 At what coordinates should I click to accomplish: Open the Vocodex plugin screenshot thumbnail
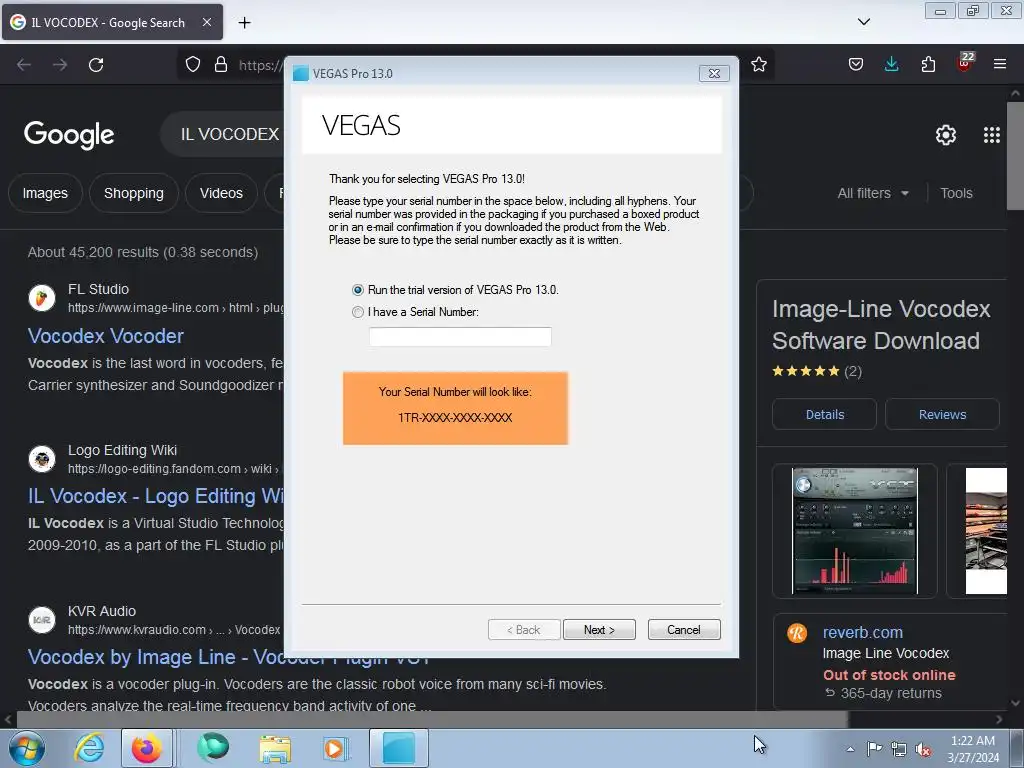point(855,531)
